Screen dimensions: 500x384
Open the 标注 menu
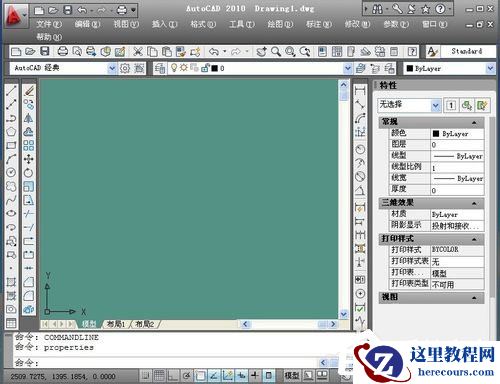click(x=319, y=24)
